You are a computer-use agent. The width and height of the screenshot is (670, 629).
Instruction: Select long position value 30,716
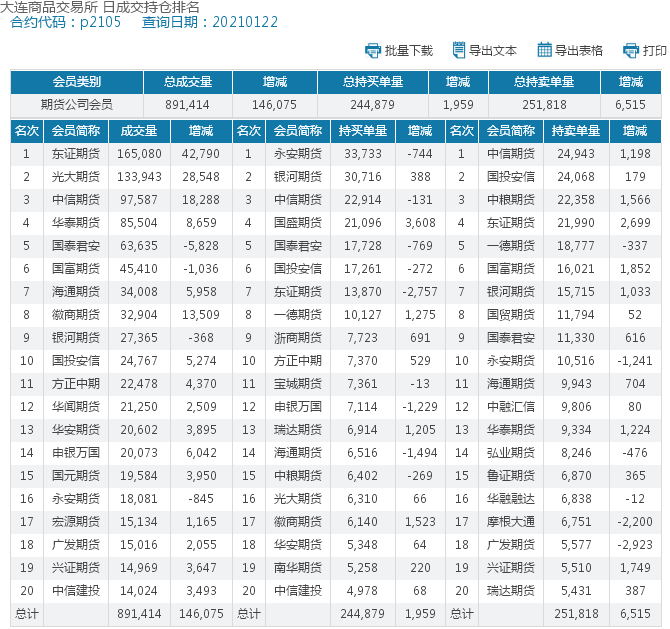pos(363,177)
